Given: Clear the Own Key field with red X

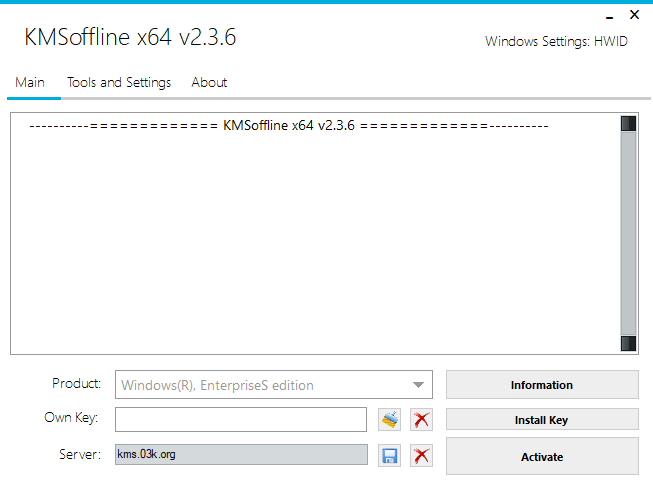Looking at the screenshot, I should pos(421,419).
